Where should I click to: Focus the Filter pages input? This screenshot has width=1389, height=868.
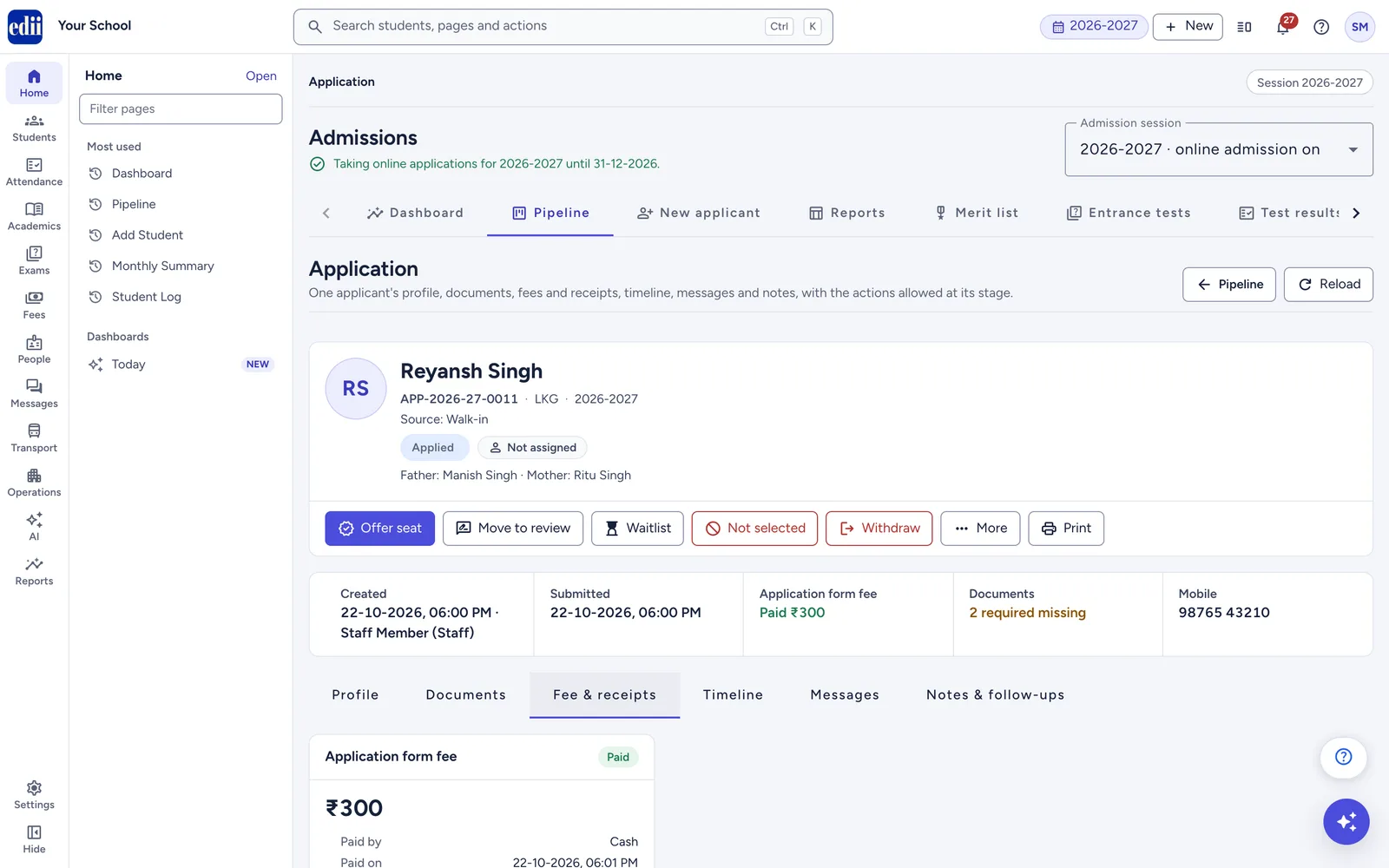(x=181, y=108)
